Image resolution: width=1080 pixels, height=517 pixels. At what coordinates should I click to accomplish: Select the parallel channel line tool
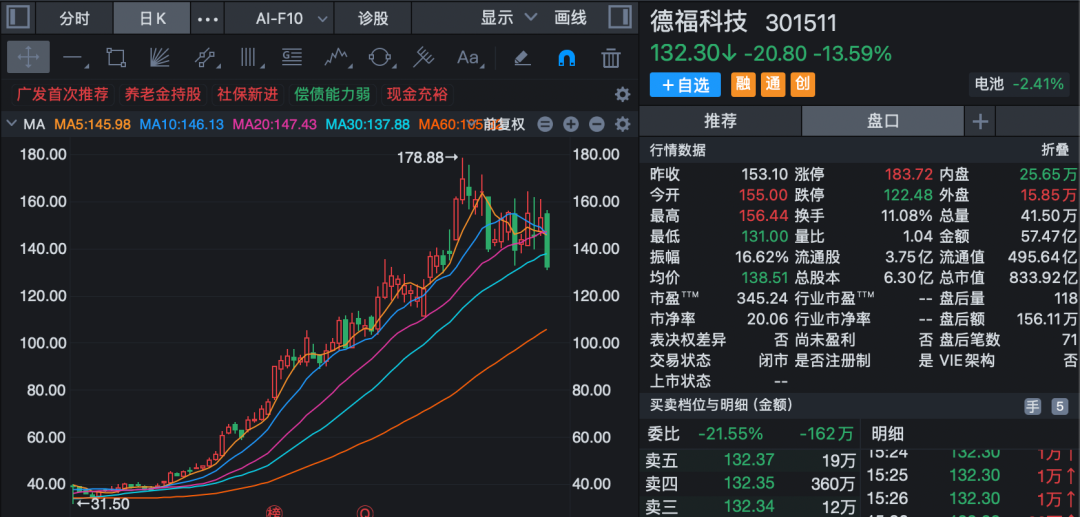pos(205,58)
